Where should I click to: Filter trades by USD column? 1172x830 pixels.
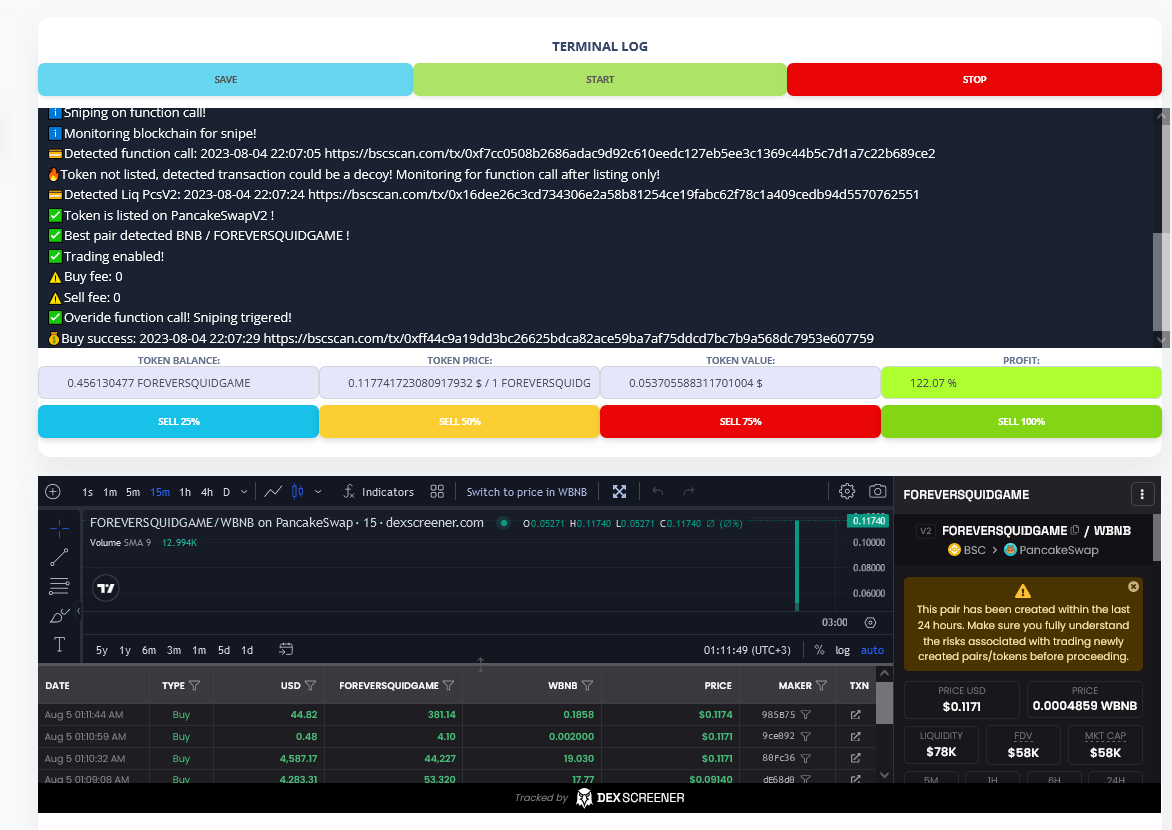click(310, 686)
